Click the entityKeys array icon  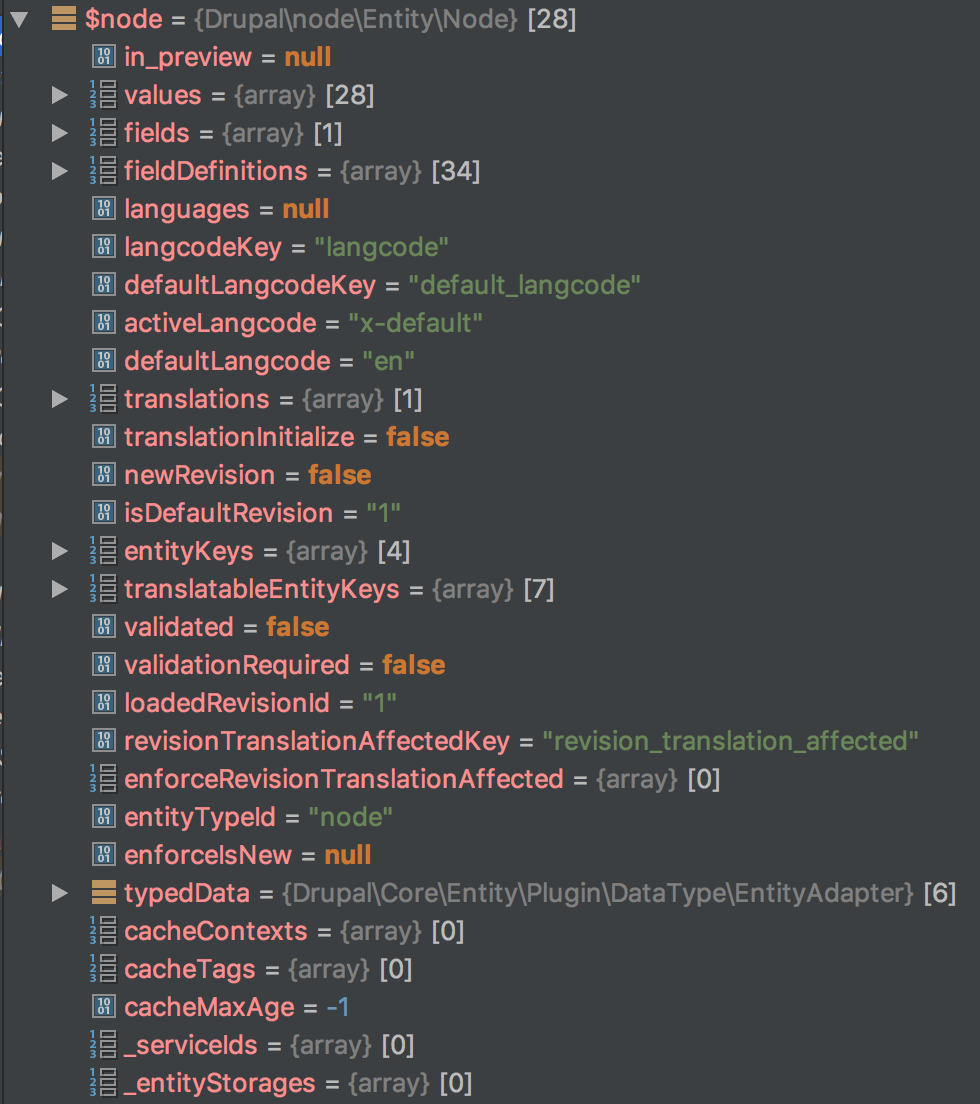click(x=103, y=551)
